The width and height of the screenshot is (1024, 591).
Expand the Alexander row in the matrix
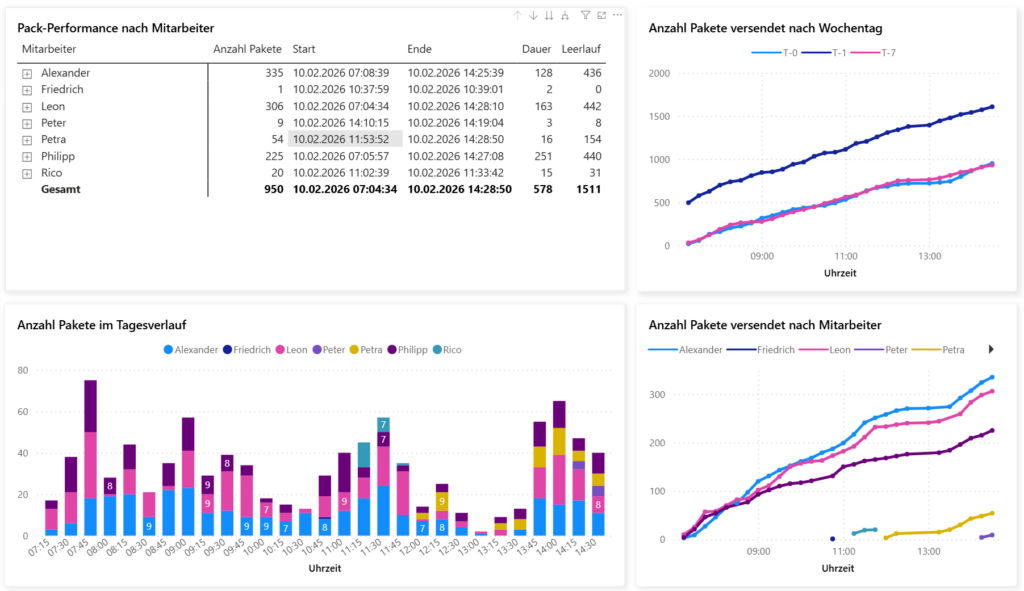click(27, 73)
